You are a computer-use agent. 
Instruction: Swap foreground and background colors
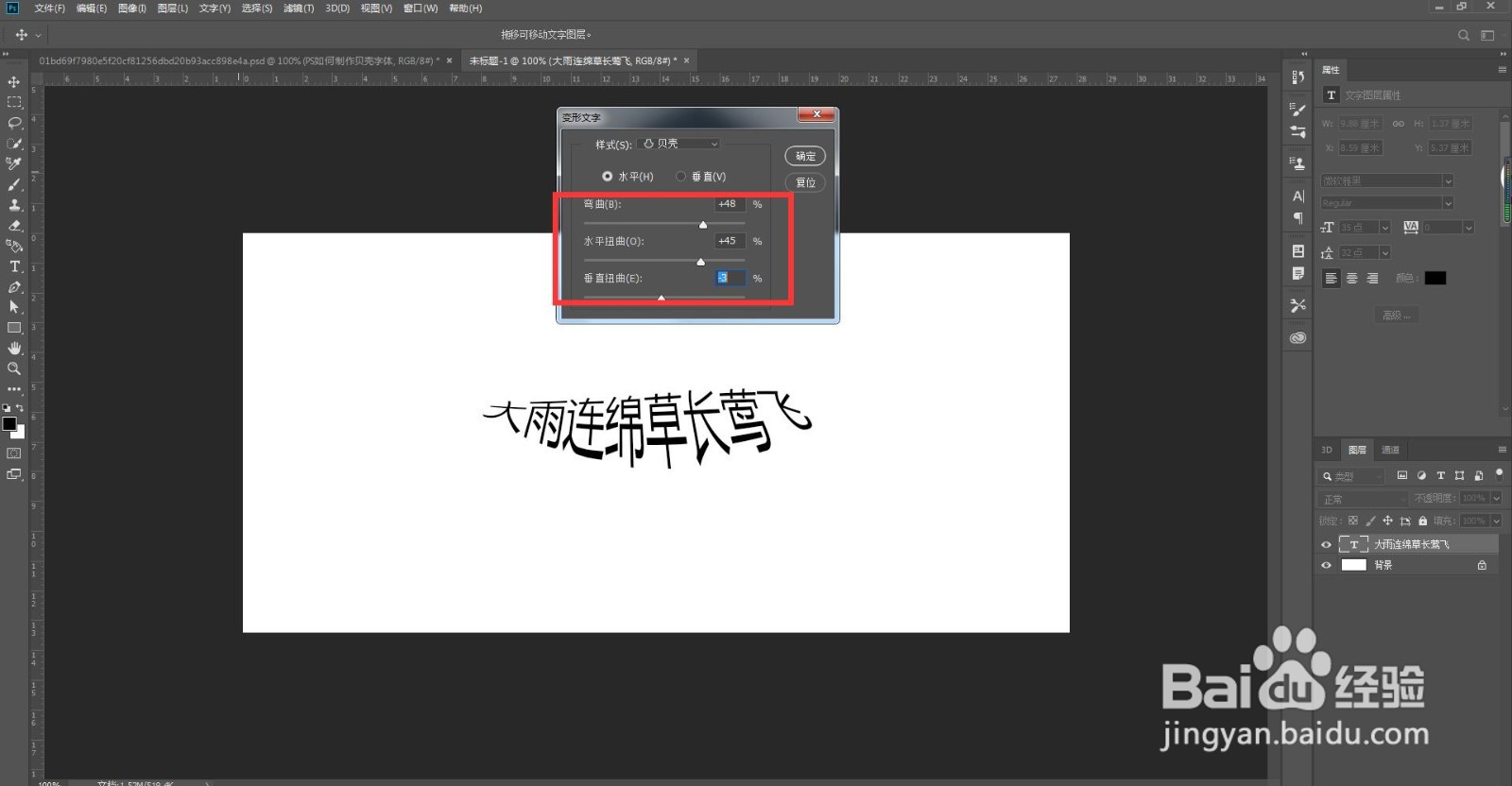point(20,408)
